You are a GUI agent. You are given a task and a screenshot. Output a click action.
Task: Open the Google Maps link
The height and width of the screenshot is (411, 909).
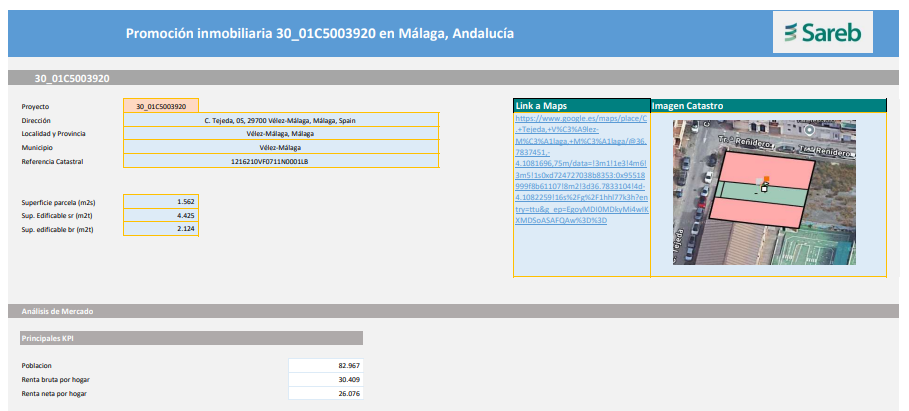pos(581,169)
